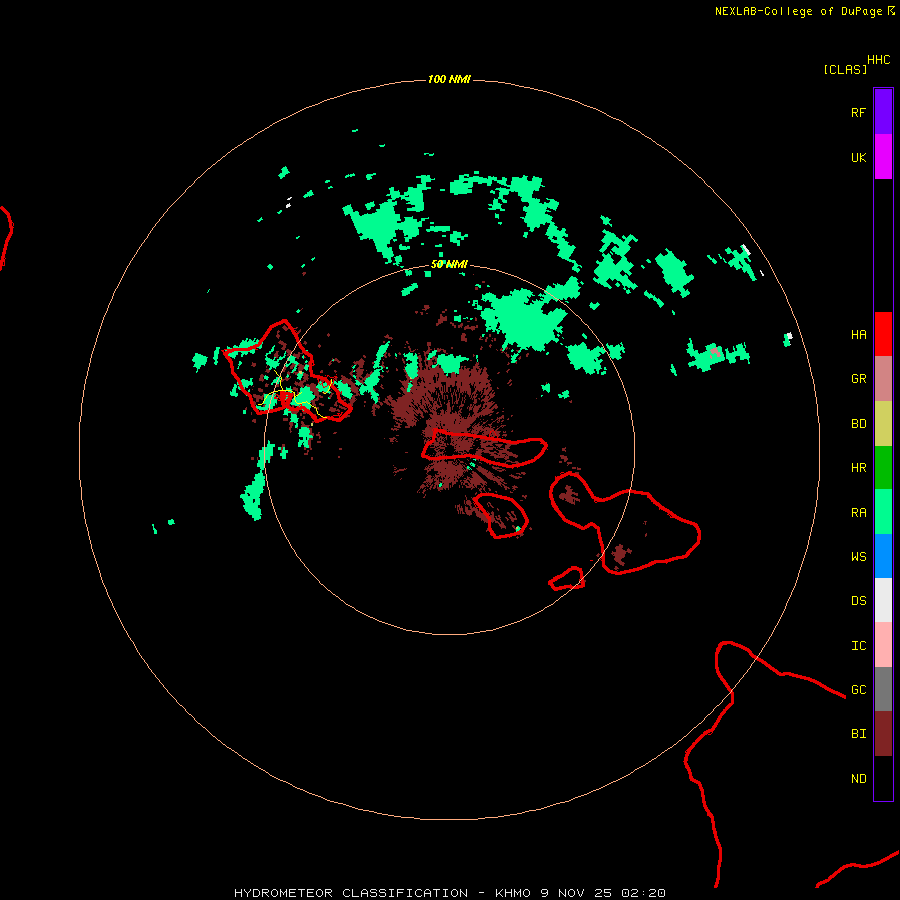Viewport: 900px width, 900px height.
Task: Click the GR legend label
Action: pos(858,379)
